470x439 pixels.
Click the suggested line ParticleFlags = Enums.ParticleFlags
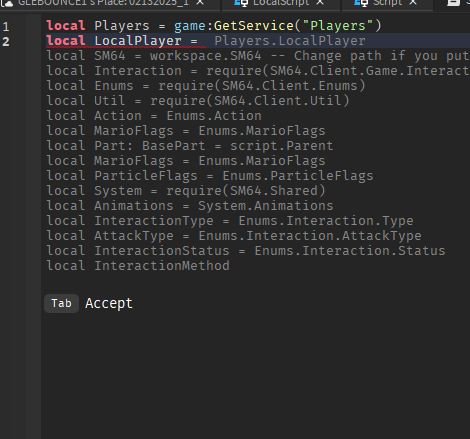[210, 176]
